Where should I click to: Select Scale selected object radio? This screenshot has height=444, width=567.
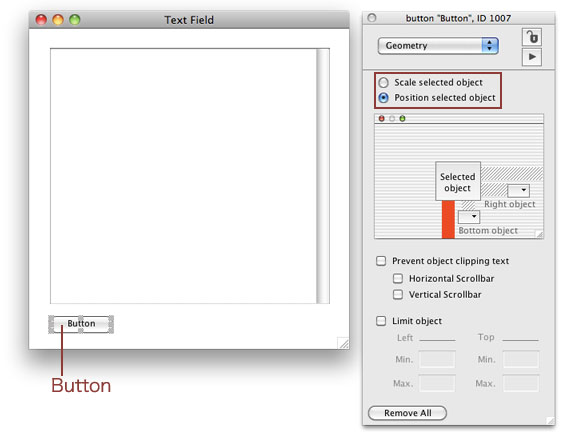point(383,82)
